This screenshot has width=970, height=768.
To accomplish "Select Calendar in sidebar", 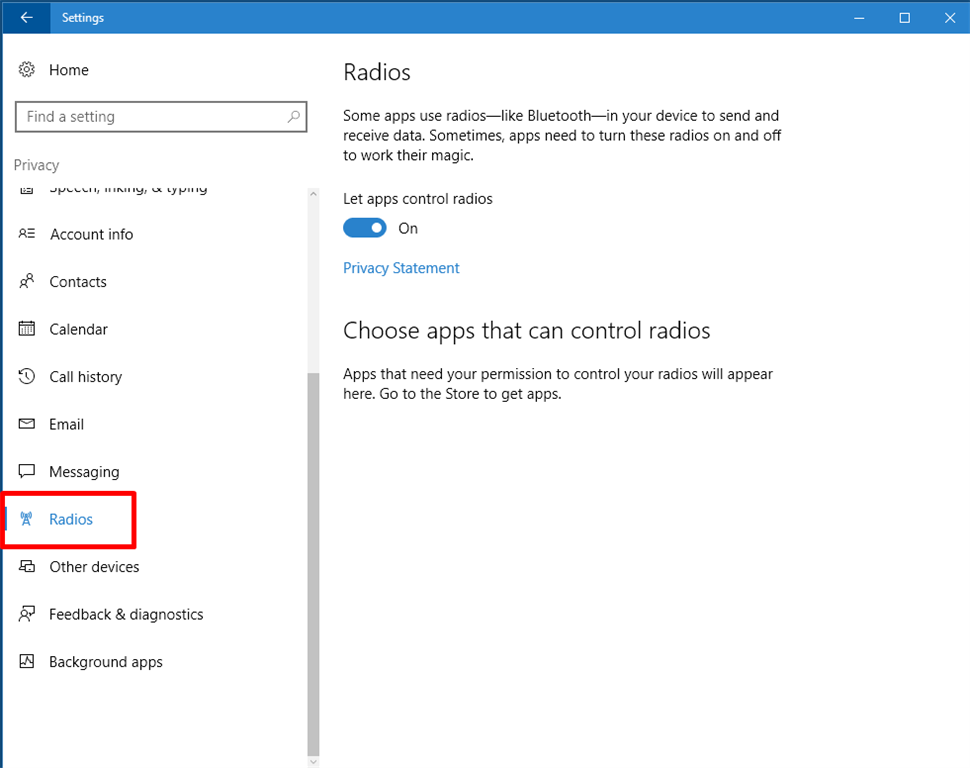I will (x=79, y=329).
